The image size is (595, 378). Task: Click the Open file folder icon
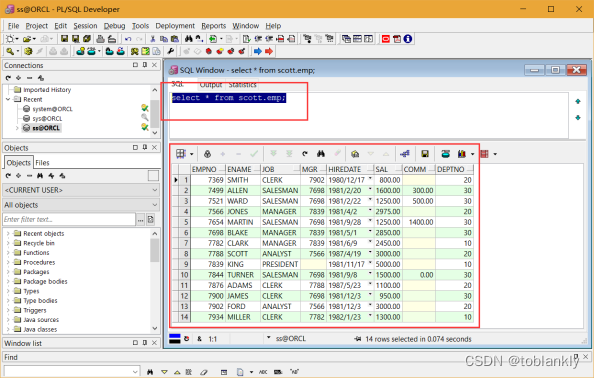coord(27,39)
